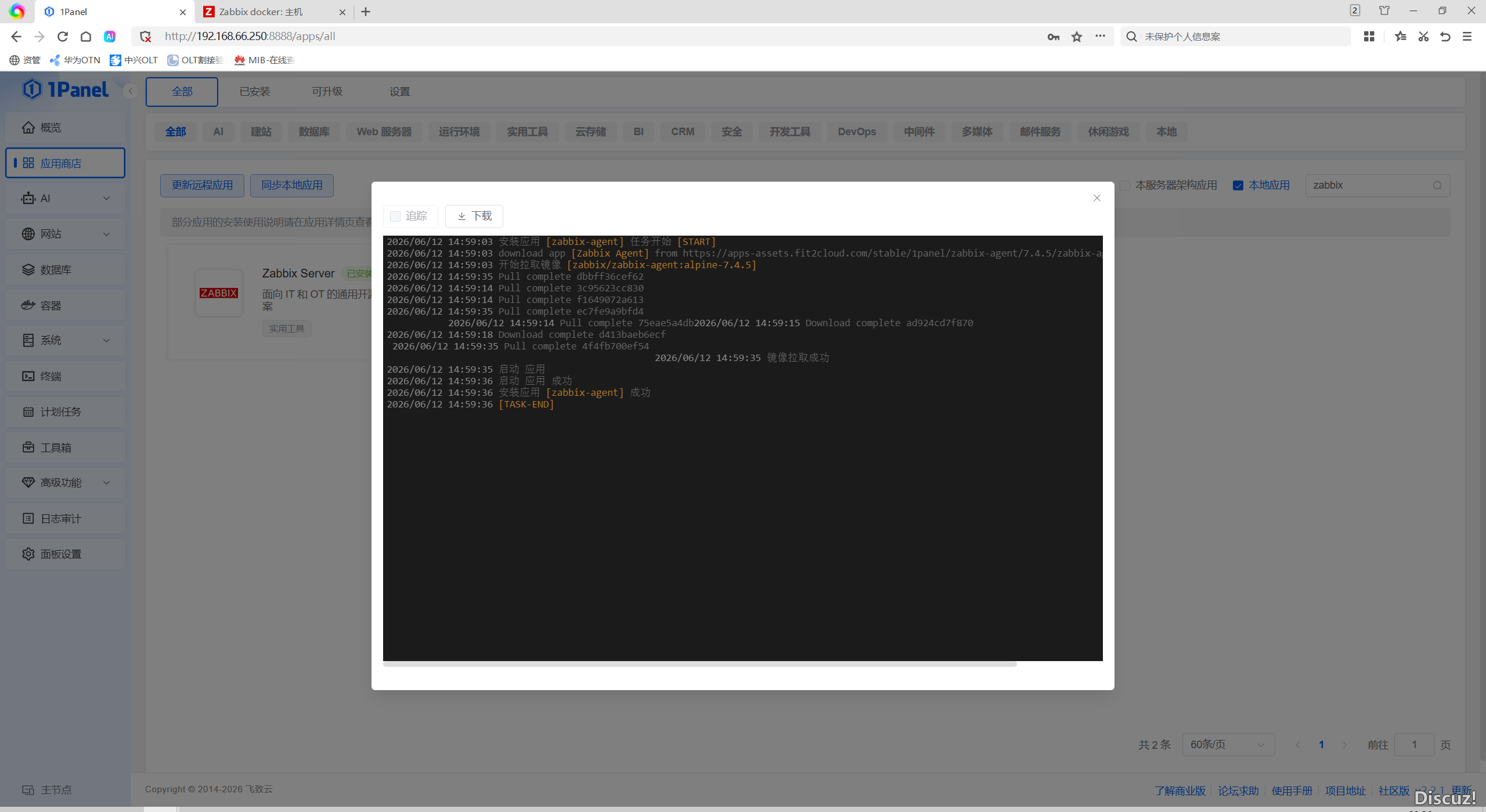Click the 更新远程应用 button

(202, 185)
